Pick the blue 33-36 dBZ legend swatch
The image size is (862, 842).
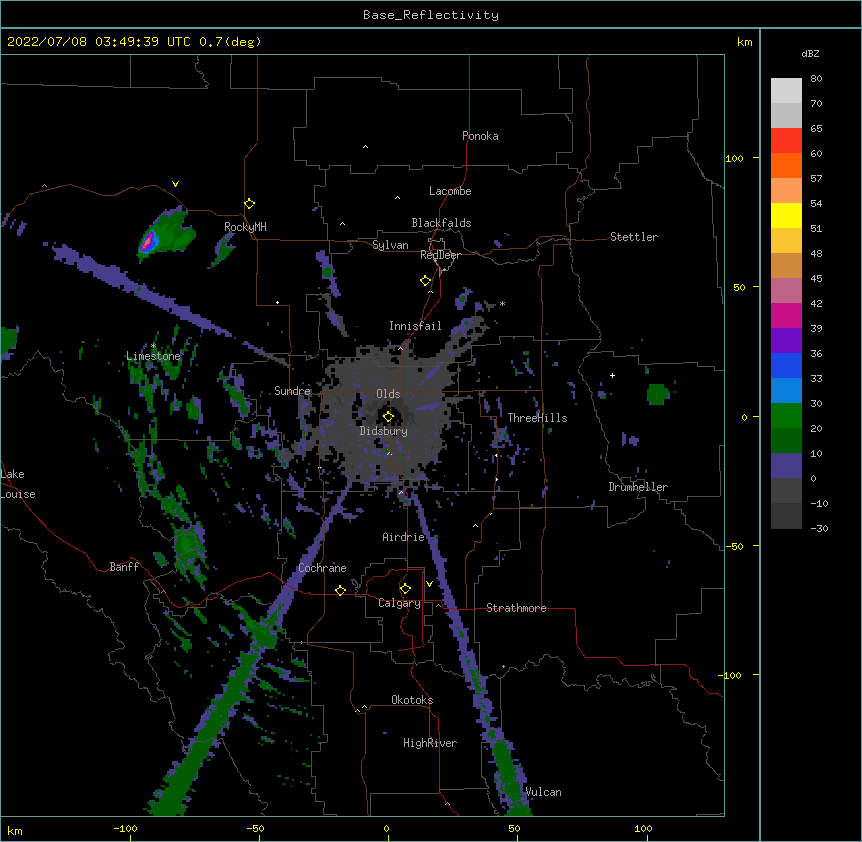[x=786, y=365]
